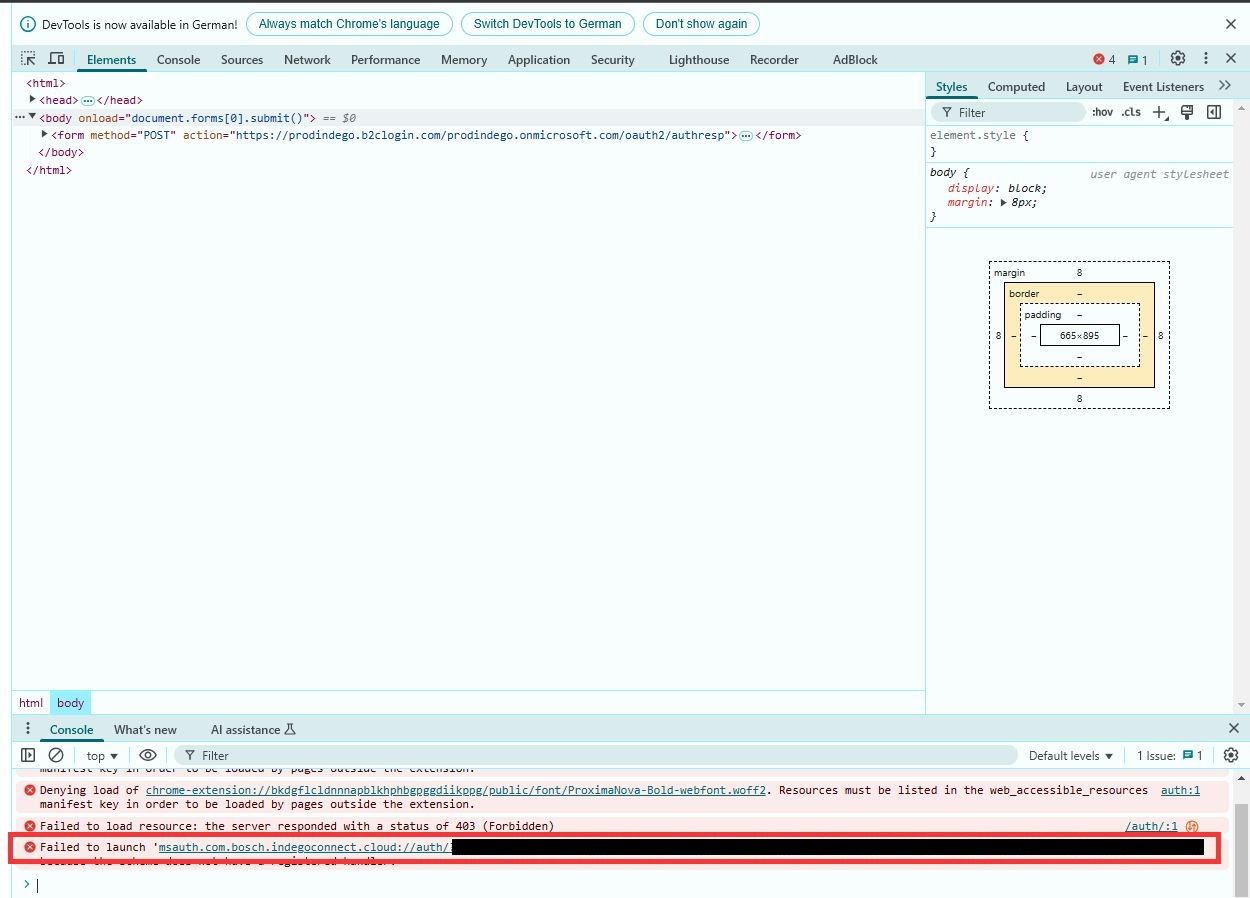Toggle the computed styles sidebar icon
This screenshot has height=898, width=1250.
tap(1214, 112)
